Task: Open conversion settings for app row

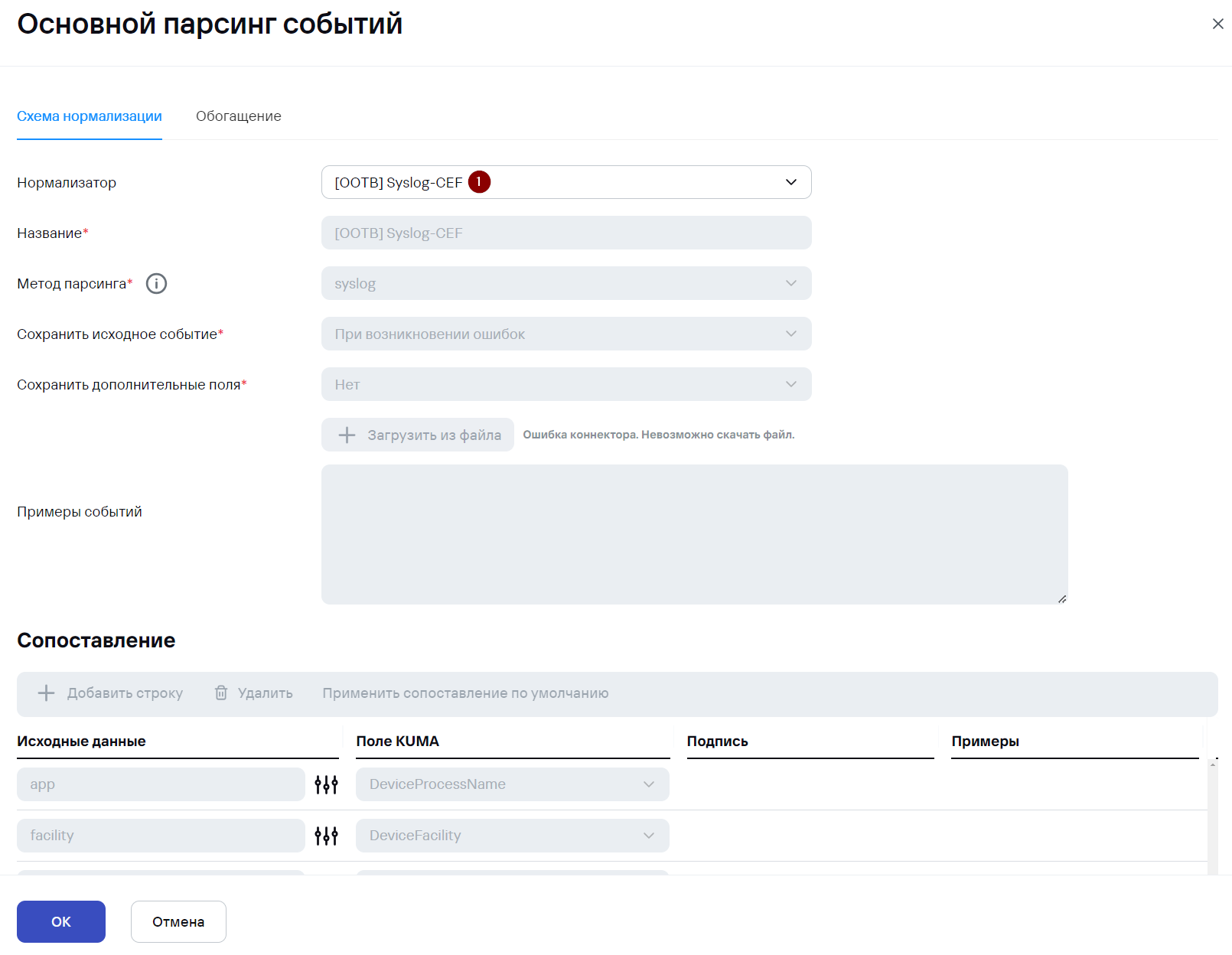Action: [326, 784]
